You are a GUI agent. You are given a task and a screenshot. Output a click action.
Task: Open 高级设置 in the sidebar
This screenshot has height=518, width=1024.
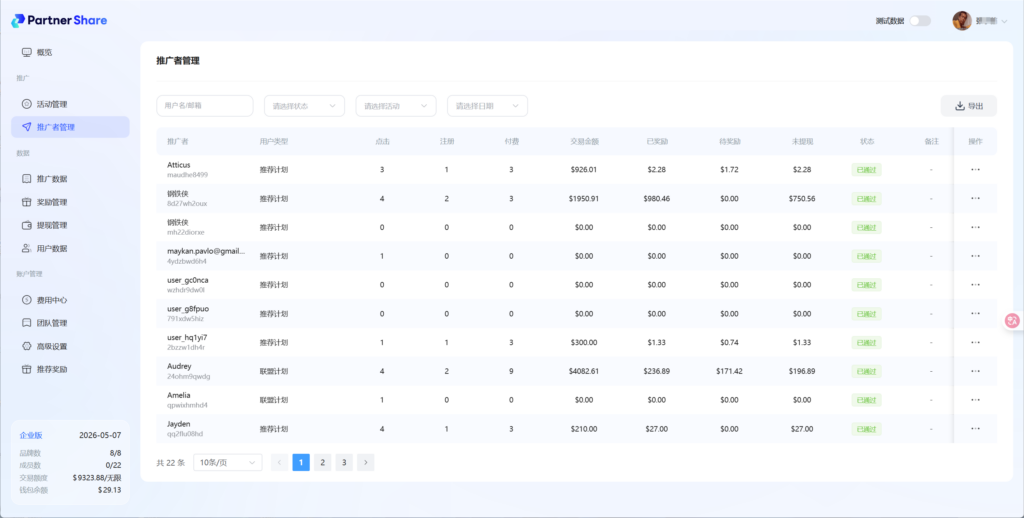52,346
